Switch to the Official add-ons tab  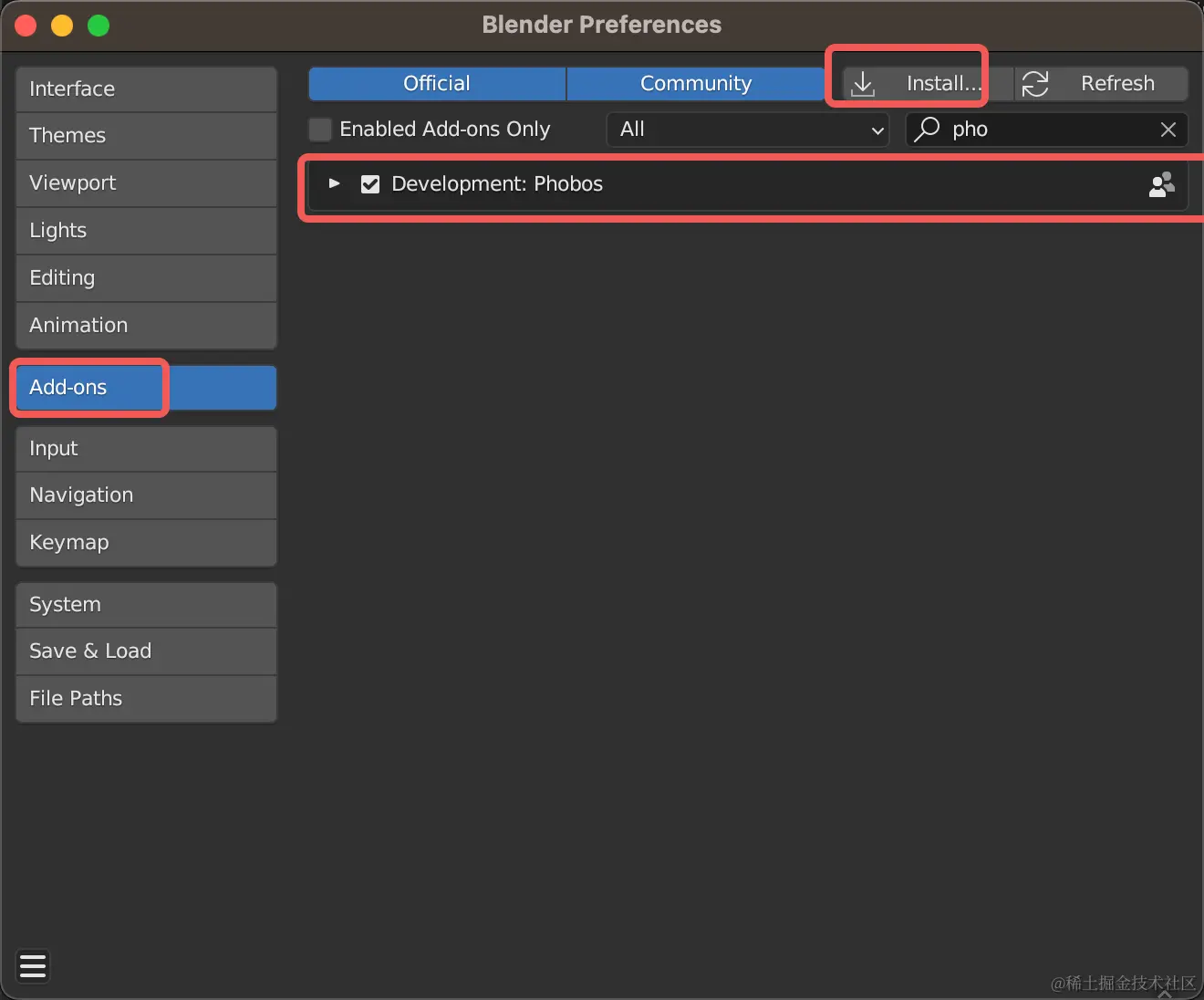pyautogui.click(x=436, y=83)
